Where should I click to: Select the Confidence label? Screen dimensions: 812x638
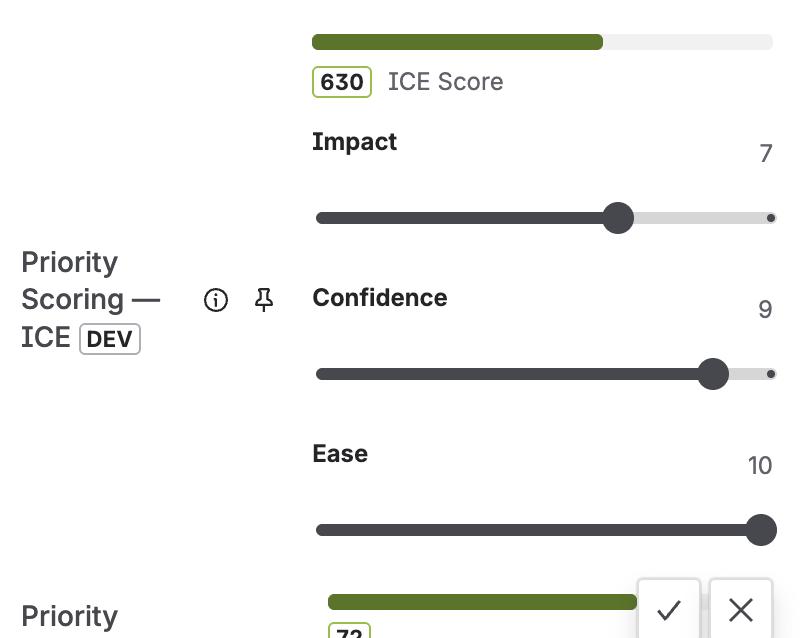point(380,297)
